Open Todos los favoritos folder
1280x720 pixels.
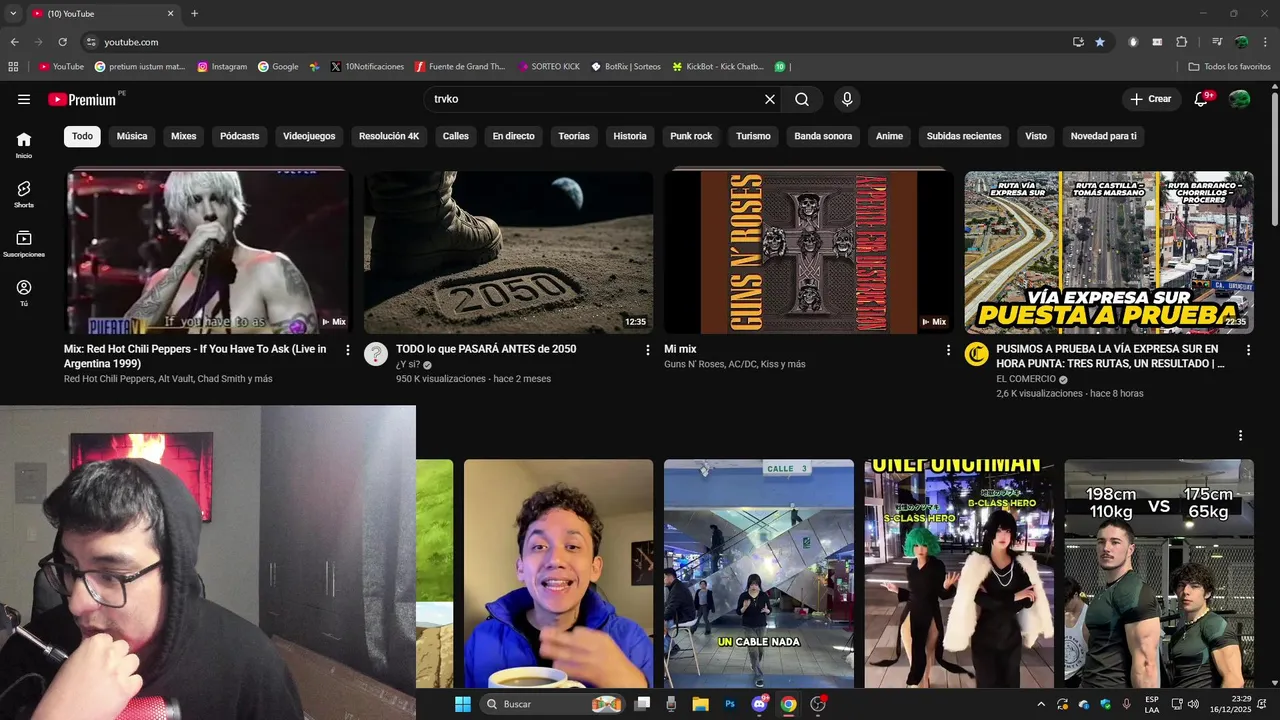point(1229,67)
